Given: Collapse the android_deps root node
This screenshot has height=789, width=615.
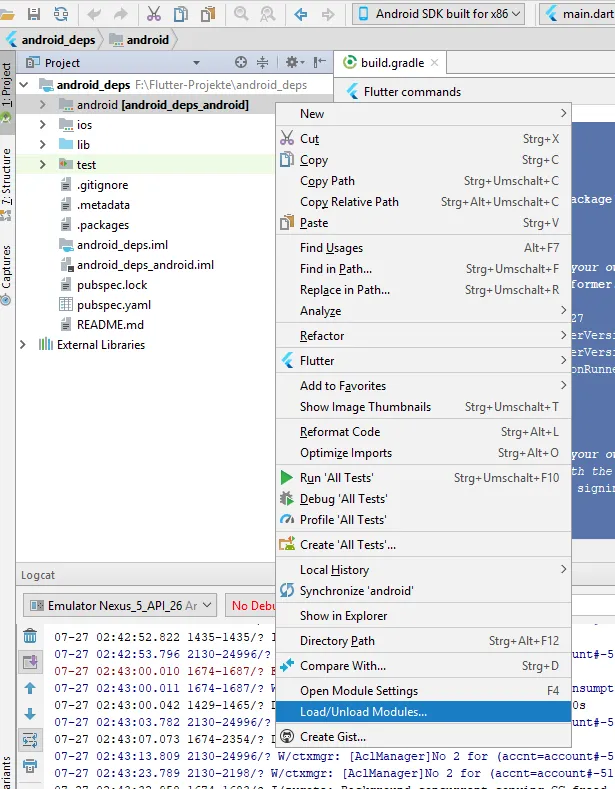Looking at the screenshot, I should click(x=24, y=85).
